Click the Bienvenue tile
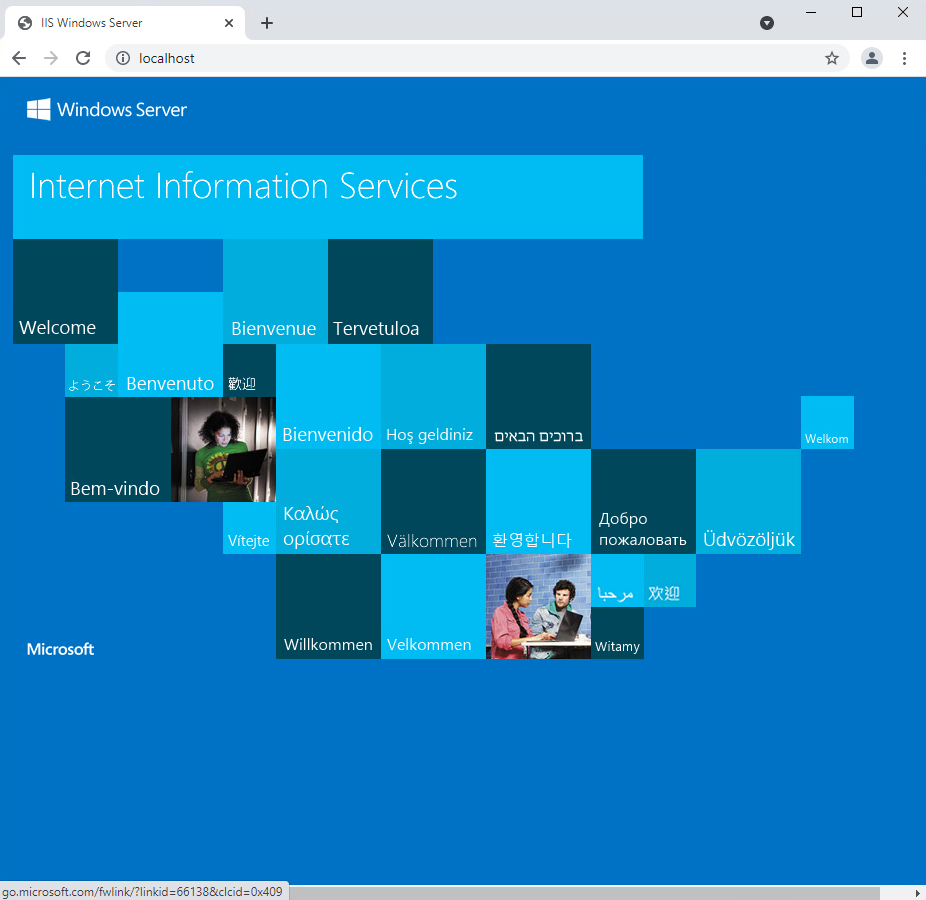The width and height of the screenshot is (926, 900). click(x=275, y=291)
